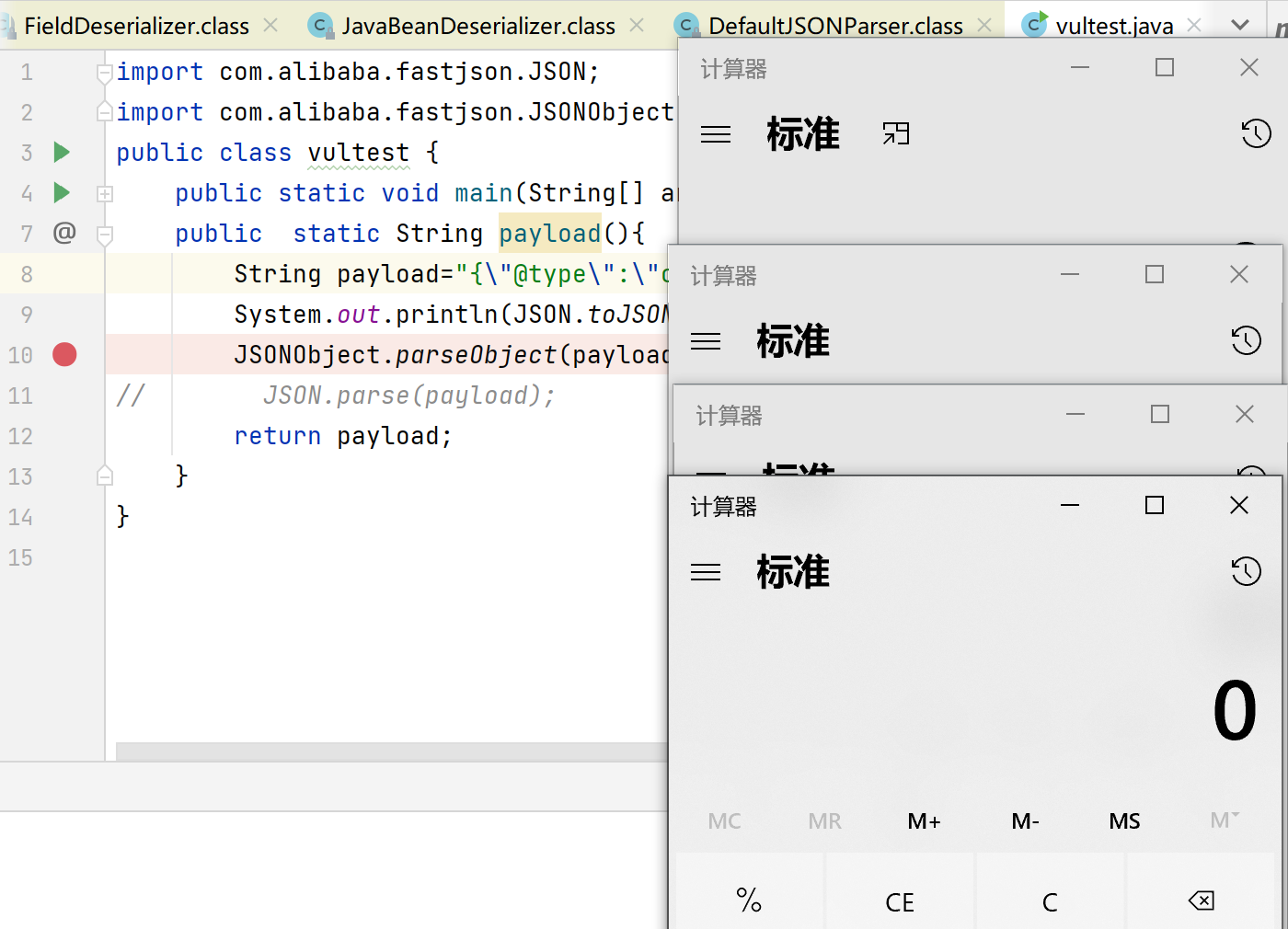The image size is (1288, 929).
Task: Maximize the back topmost calculator window
Action: tap(1165, 67)
